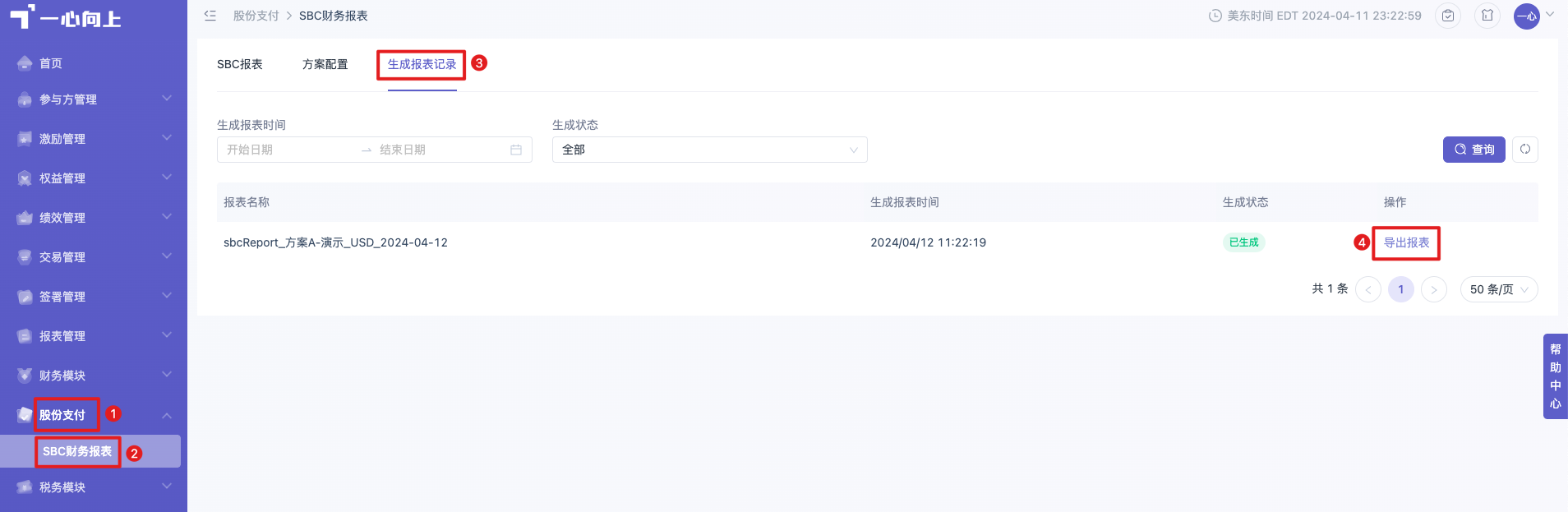Open the calendar icon in date range field
The width and height of the screenshot is (1568, 512).
516,150
